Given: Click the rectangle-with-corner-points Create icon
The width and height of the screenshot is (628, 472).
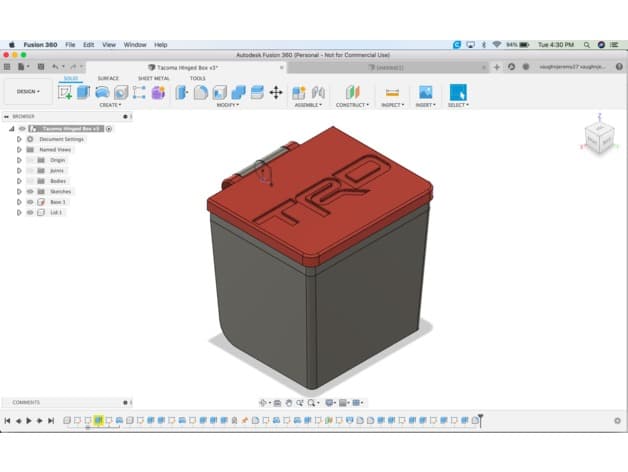Looking at the screenshot, I should (139, 93).
